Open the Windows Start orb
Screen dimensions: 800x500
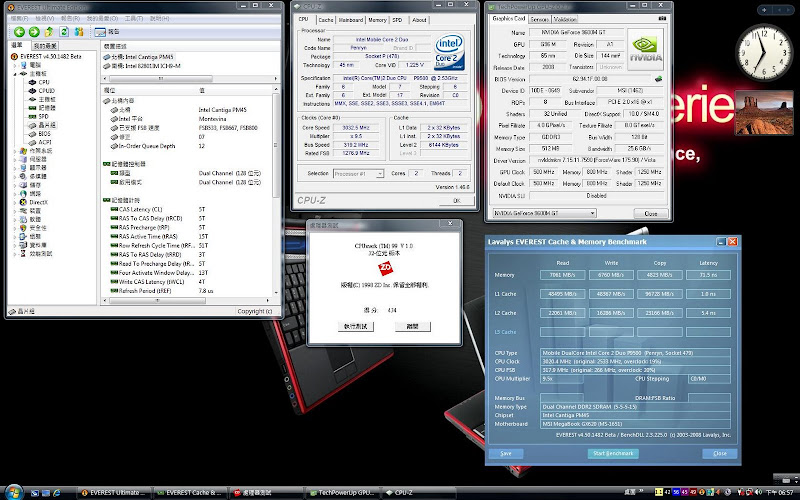coord(13,491)
